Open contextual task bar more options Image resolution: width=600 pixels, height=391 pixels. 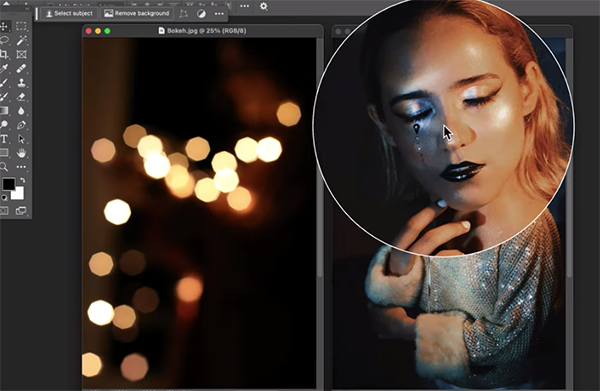[219, 14]
